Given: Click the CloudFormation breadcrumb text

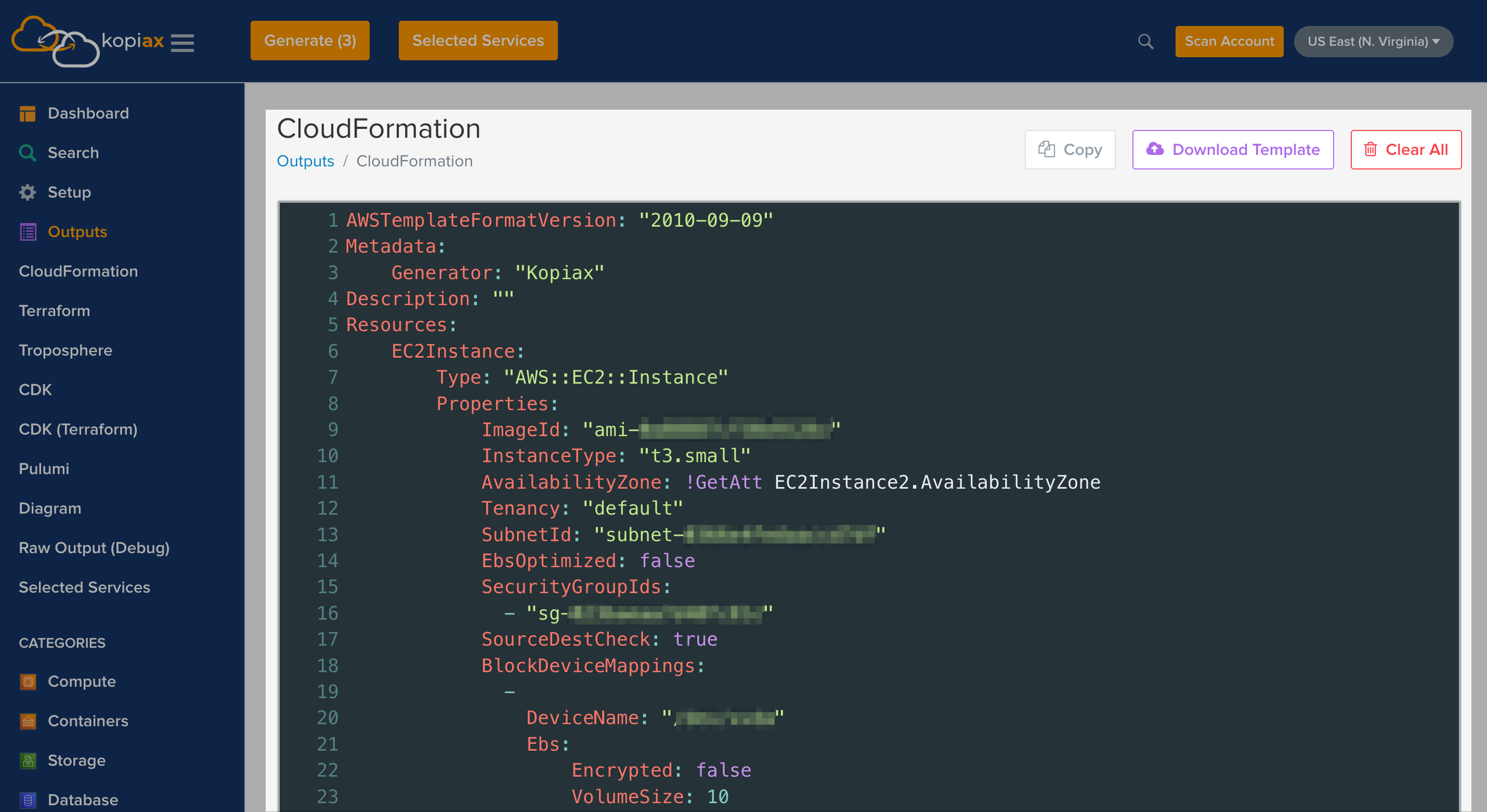Looking at the screenshot, I should coord(414,161).
